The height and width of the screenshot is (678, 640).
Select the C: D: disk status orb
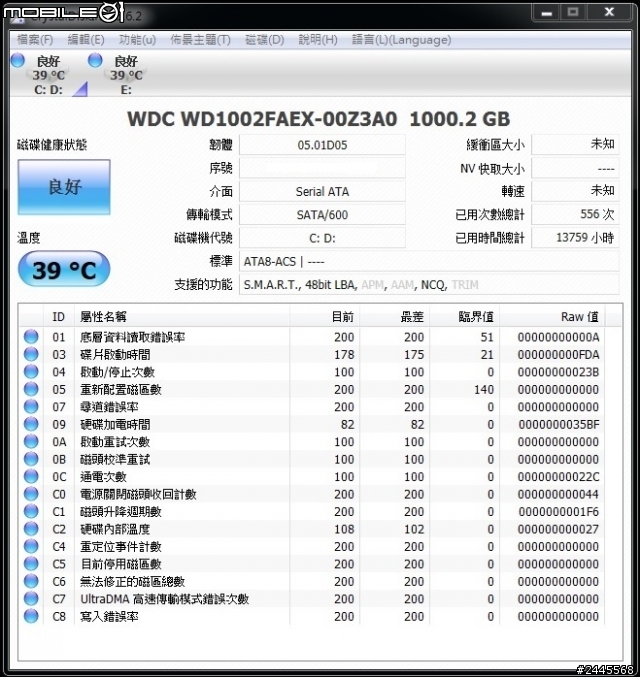pyautogui.click(x=18, y=61)
